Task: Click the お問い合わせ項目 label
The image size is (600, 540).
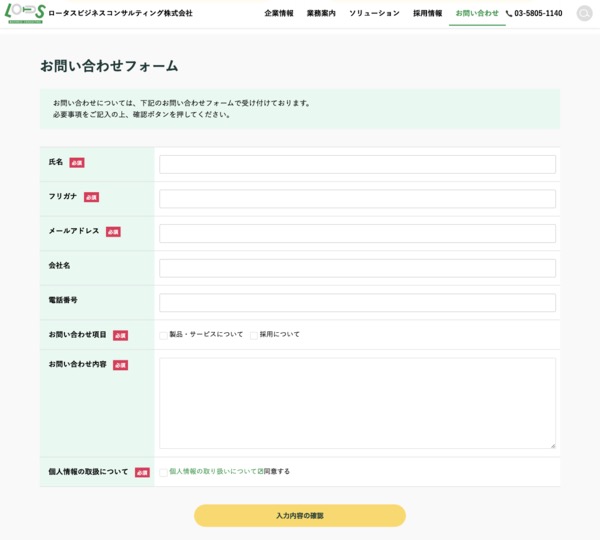Action: (77, 334)
